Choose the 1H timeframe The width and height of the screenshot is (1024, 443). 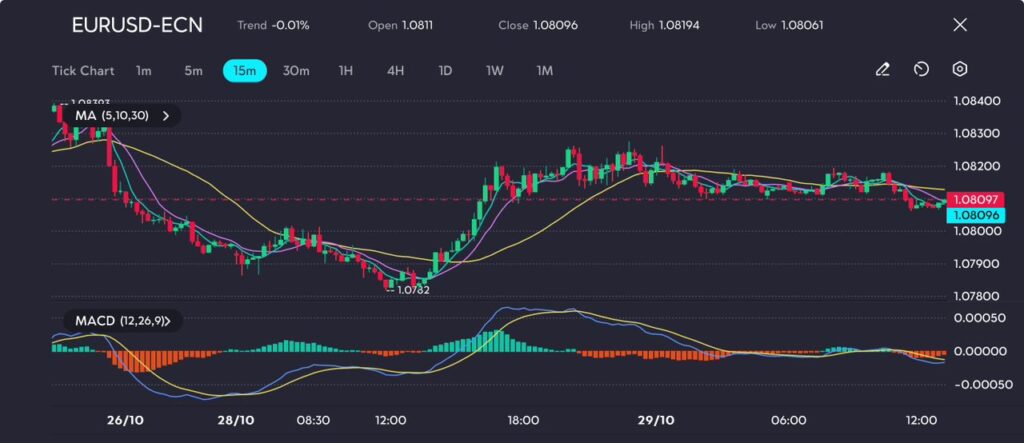pos(346,71)
